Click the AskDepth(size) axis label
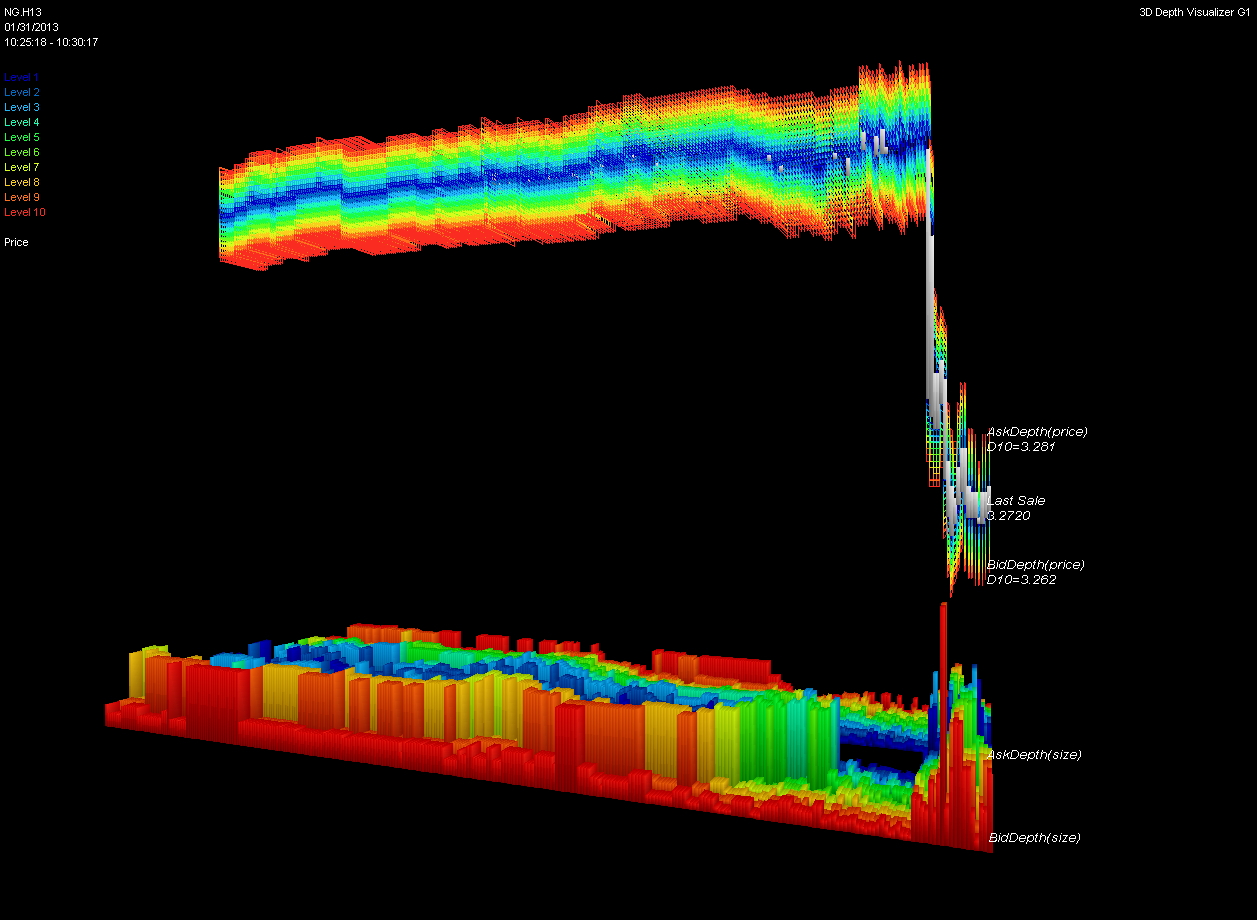1257x920 pixels. pyautogui.click(x=1035, y=755)
